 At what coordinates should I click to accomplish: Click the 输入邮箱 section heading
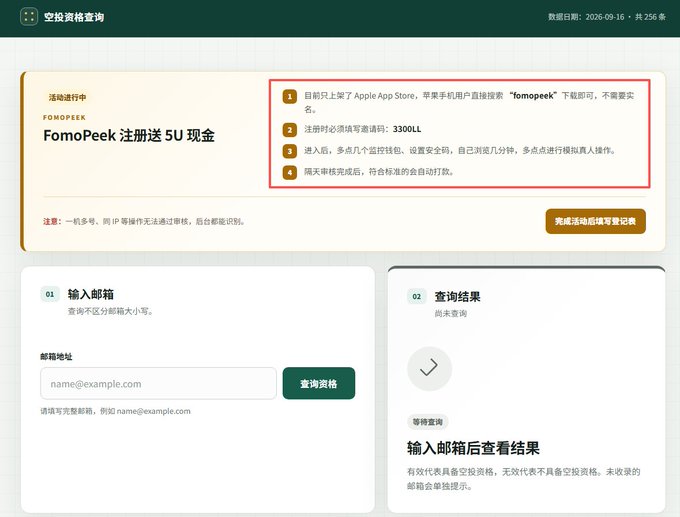point(91,294)
